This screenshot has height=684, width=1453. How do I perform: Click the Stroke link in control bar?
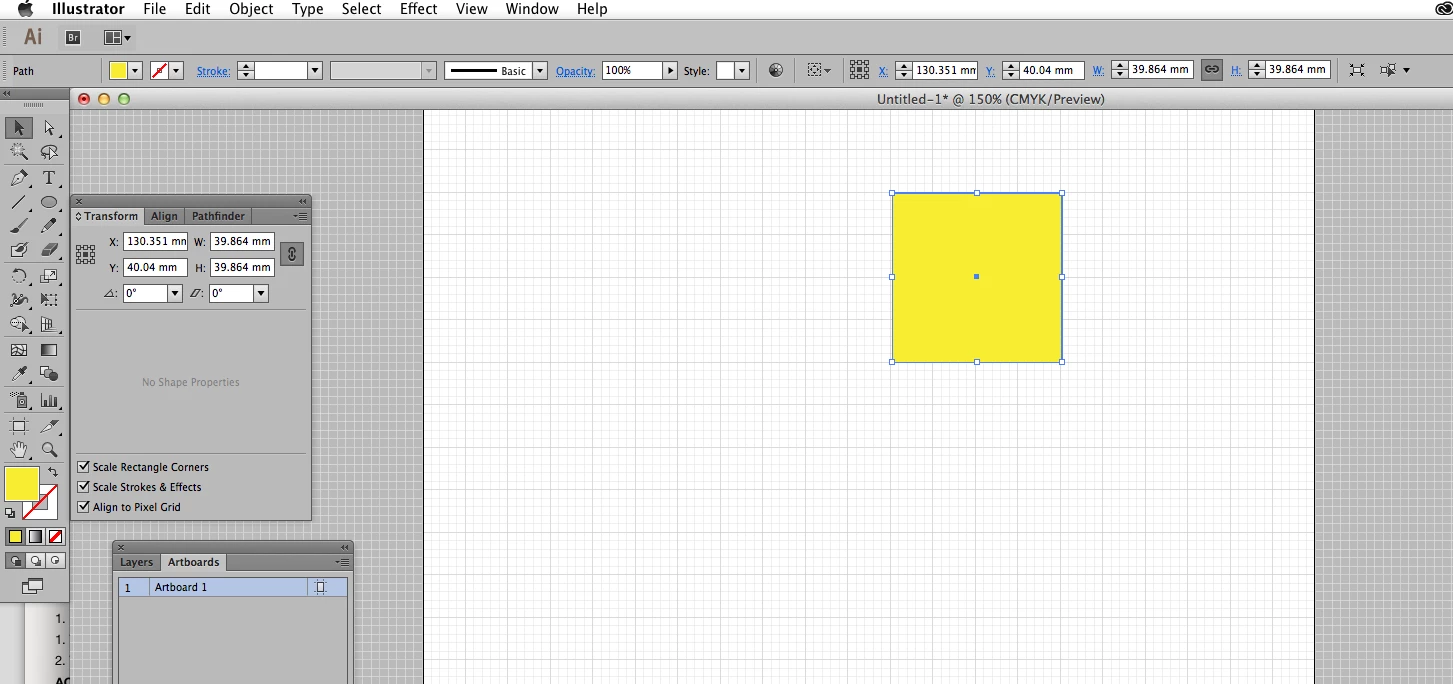(213, 71)
